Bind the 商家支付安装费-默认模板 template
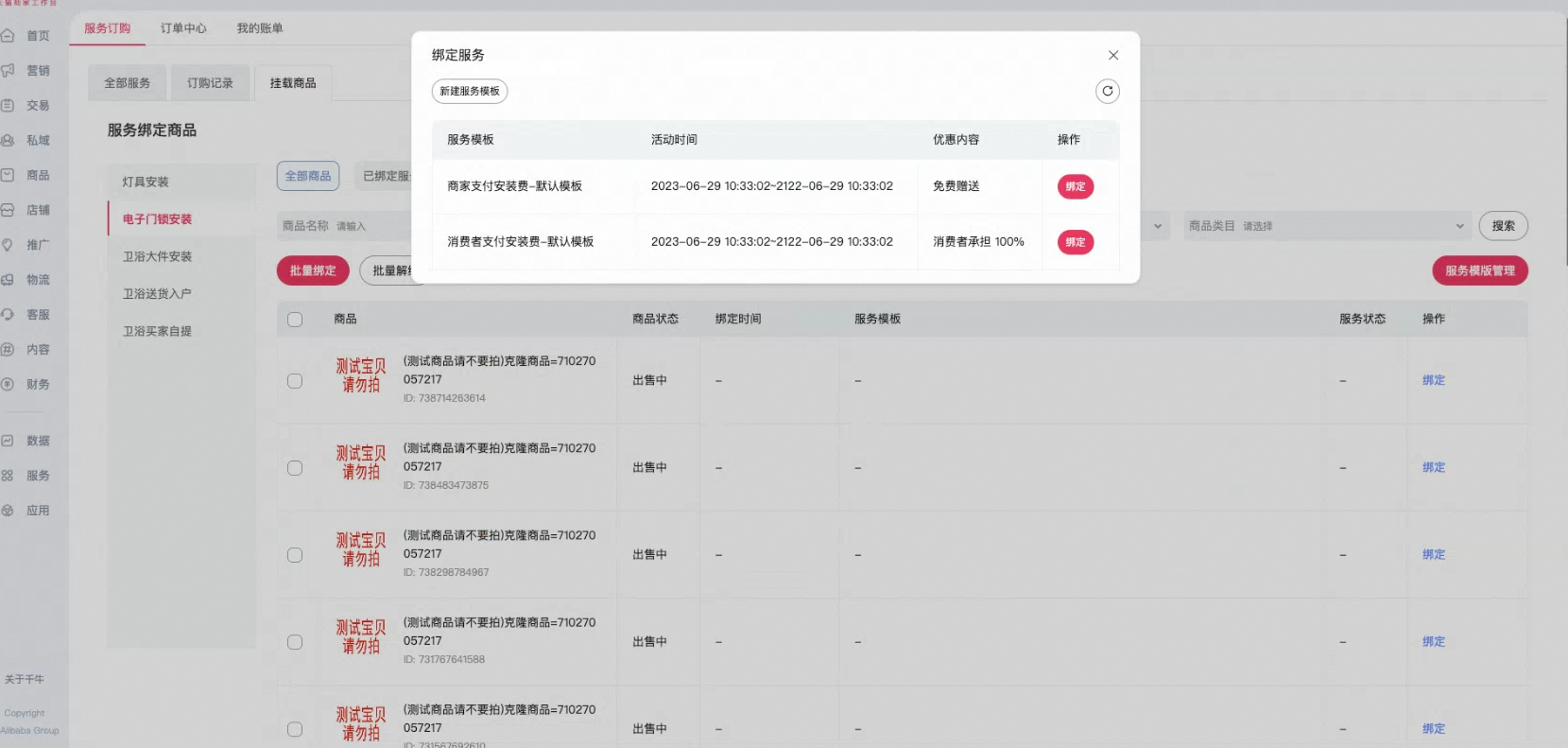The image size is (1568, 748). tap(1076, 186)
